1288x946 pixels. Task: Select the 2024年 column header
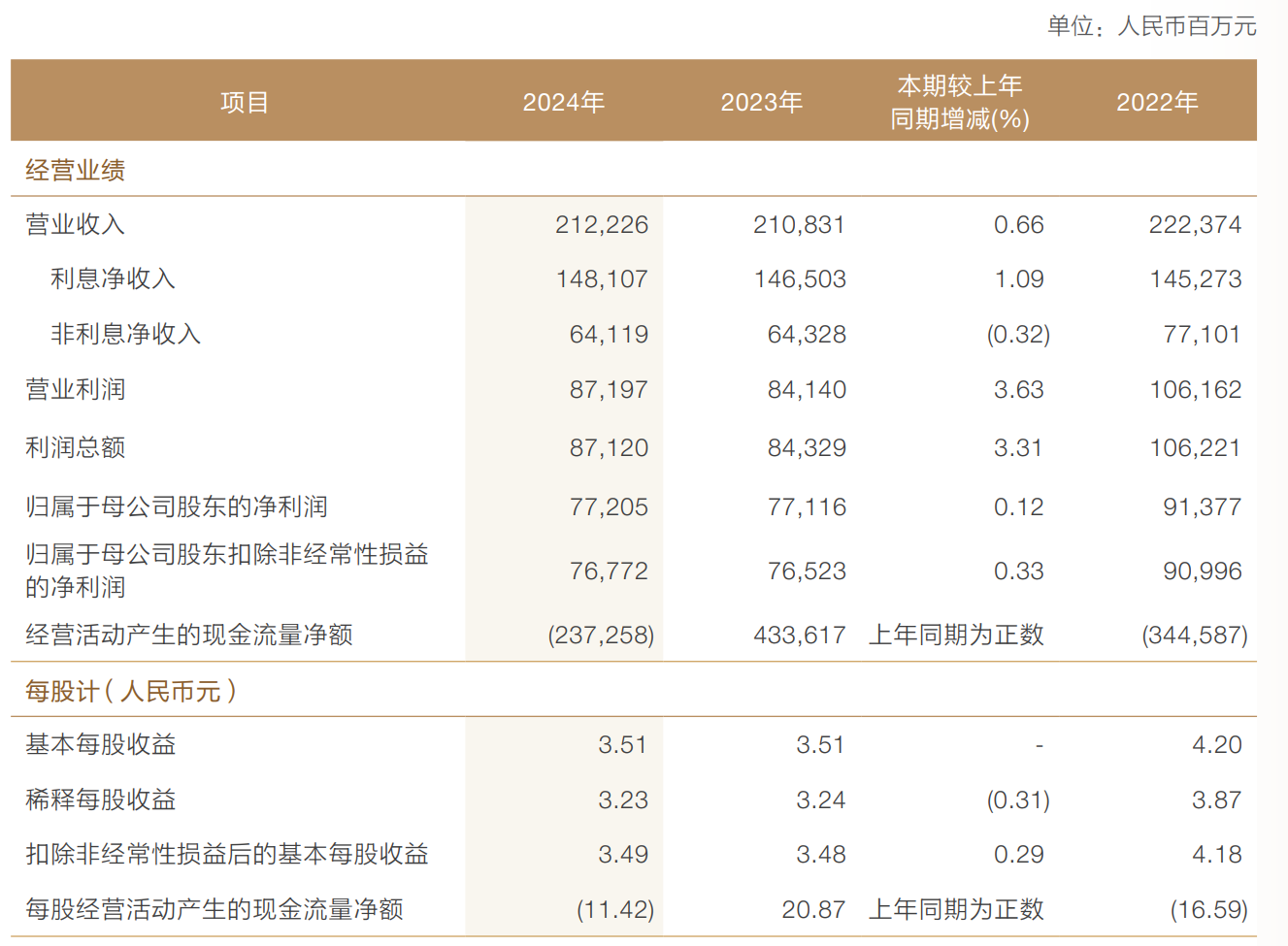[x=563, y=102]
